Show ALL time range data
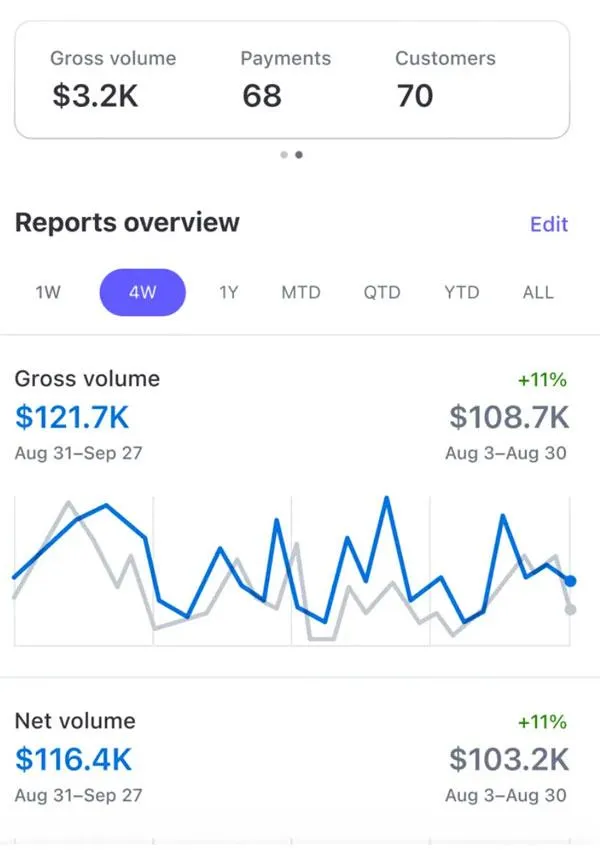This screenshot has height=859, width=600. pos(538,293)
